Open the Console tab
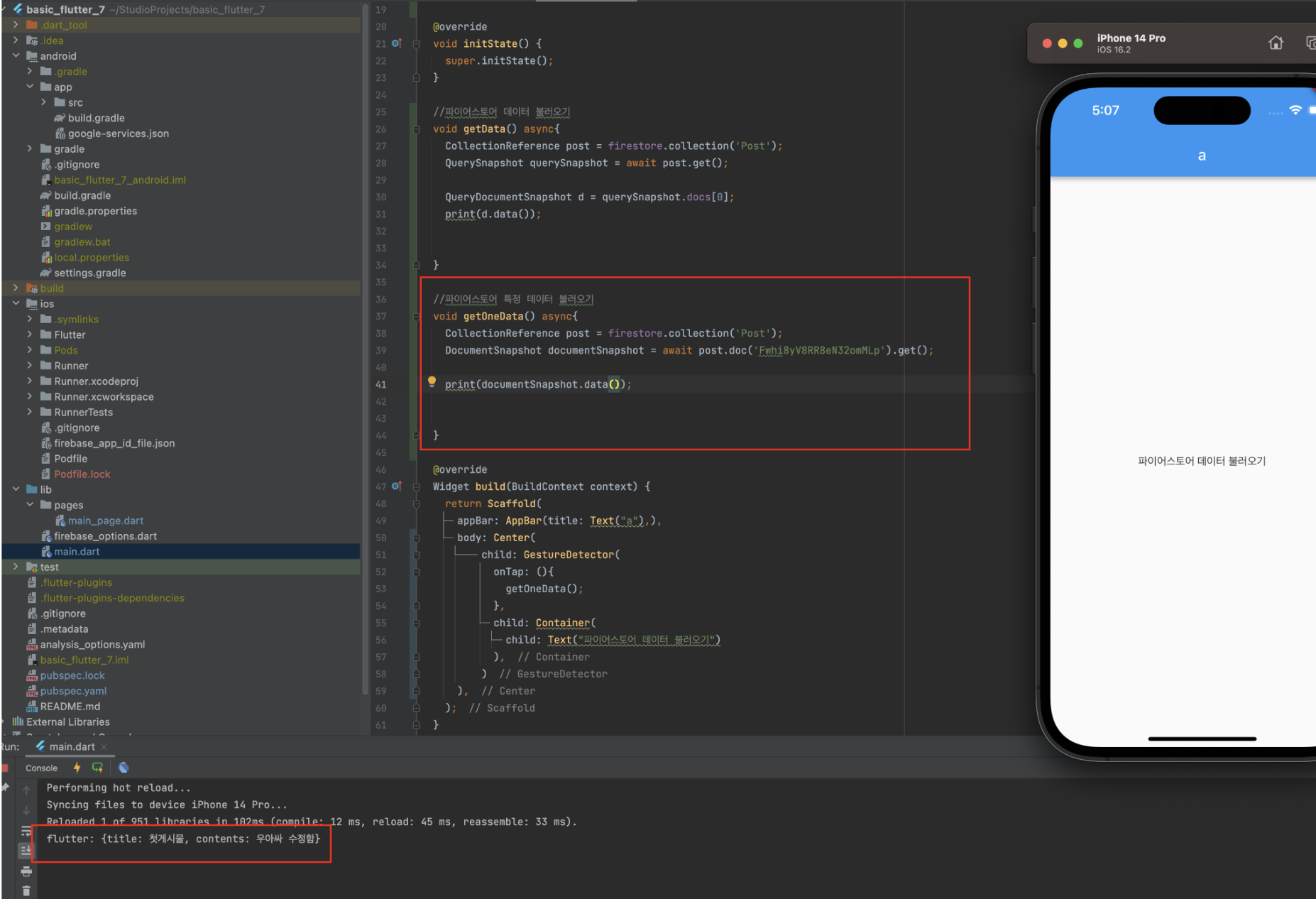The width and height of the screenshot is (1316, 899). point(41,768)
